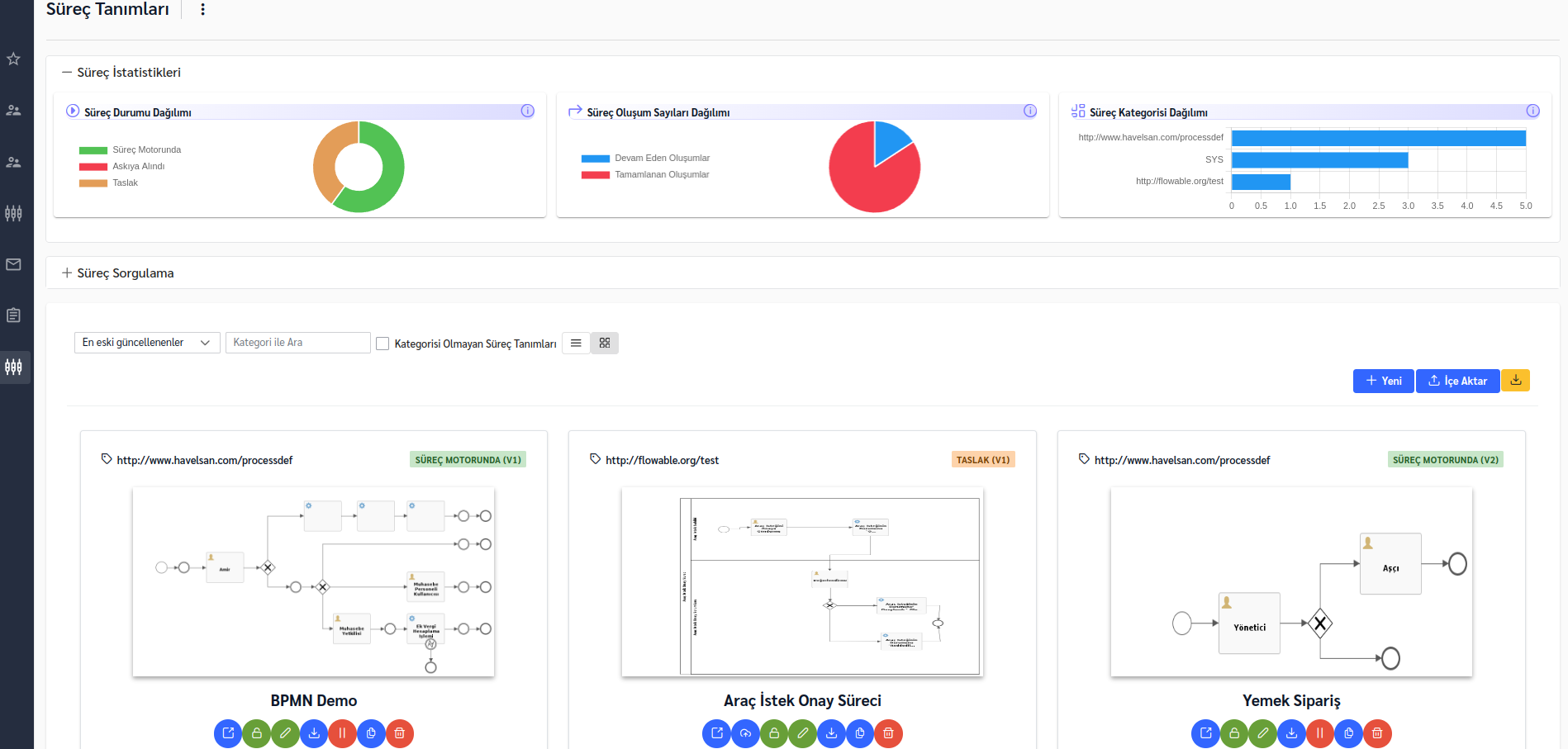Download the BPMN Demo process definition
The height and width of the screenshot is (749, 1568).
[x=314, y=733]
